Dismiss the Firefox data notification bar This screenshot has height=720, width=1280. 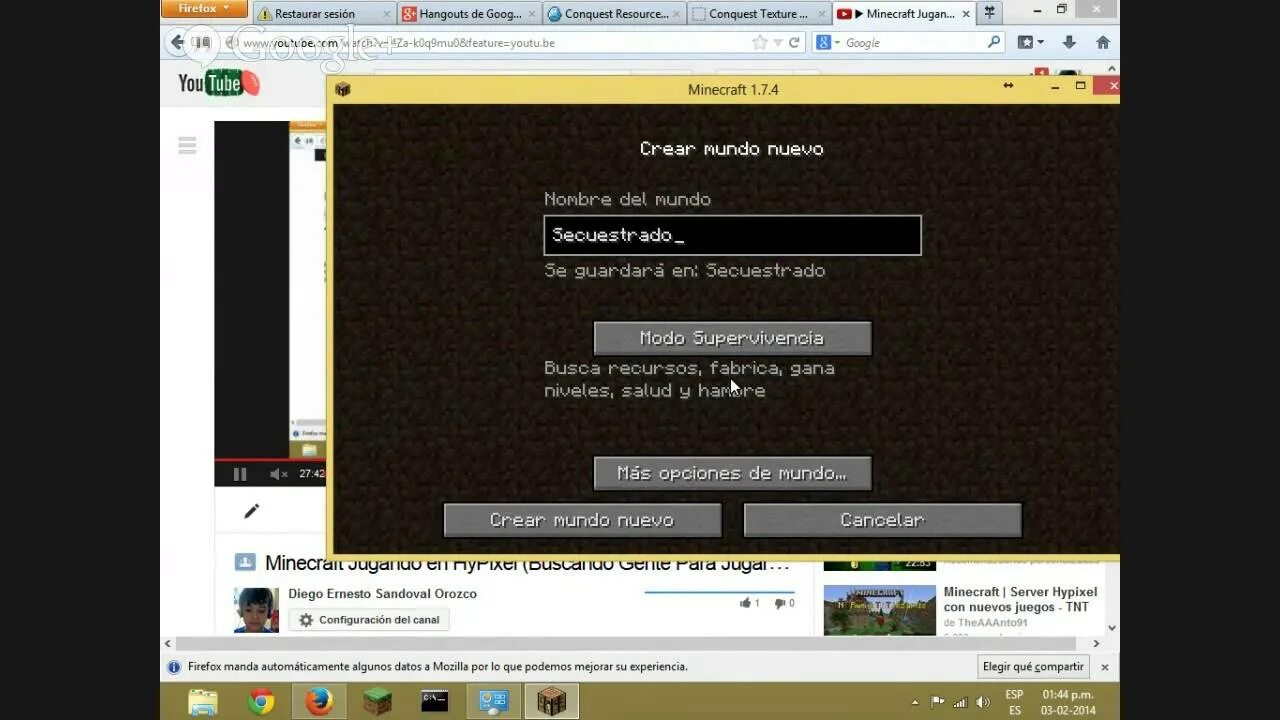click(1105, 667)
